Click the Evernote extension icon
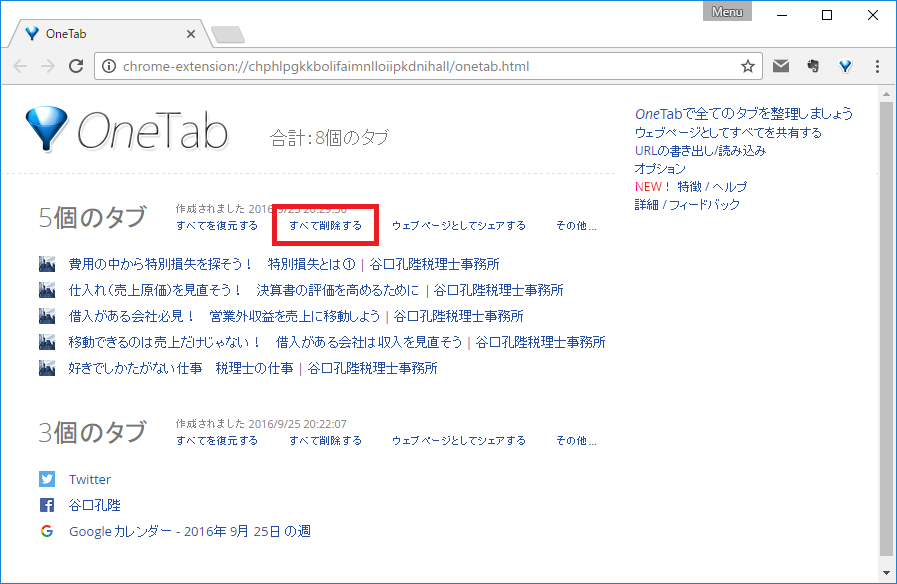 [x=813, y=67]
